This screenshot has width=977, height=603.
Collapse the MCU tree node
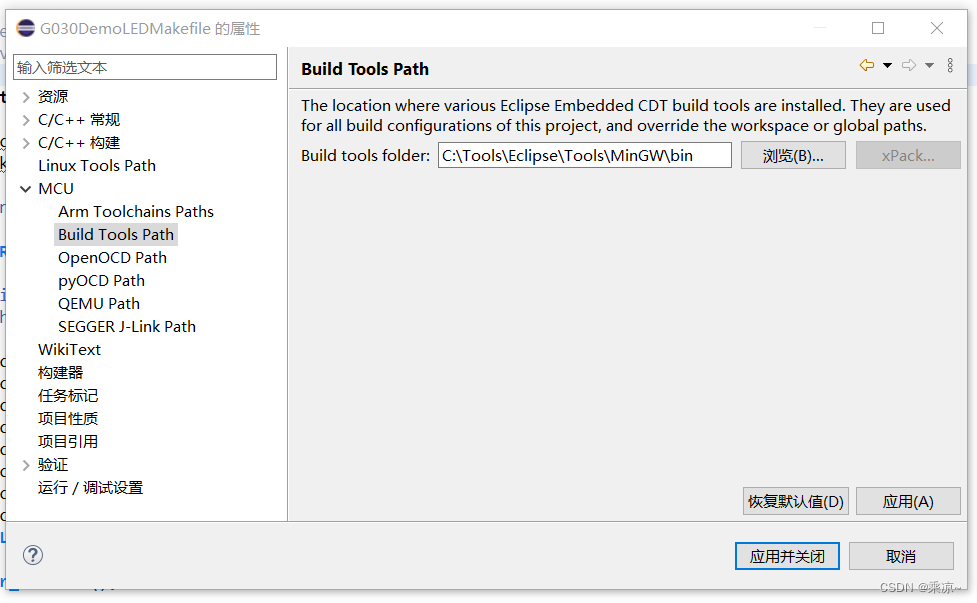(x=25, y=188)
